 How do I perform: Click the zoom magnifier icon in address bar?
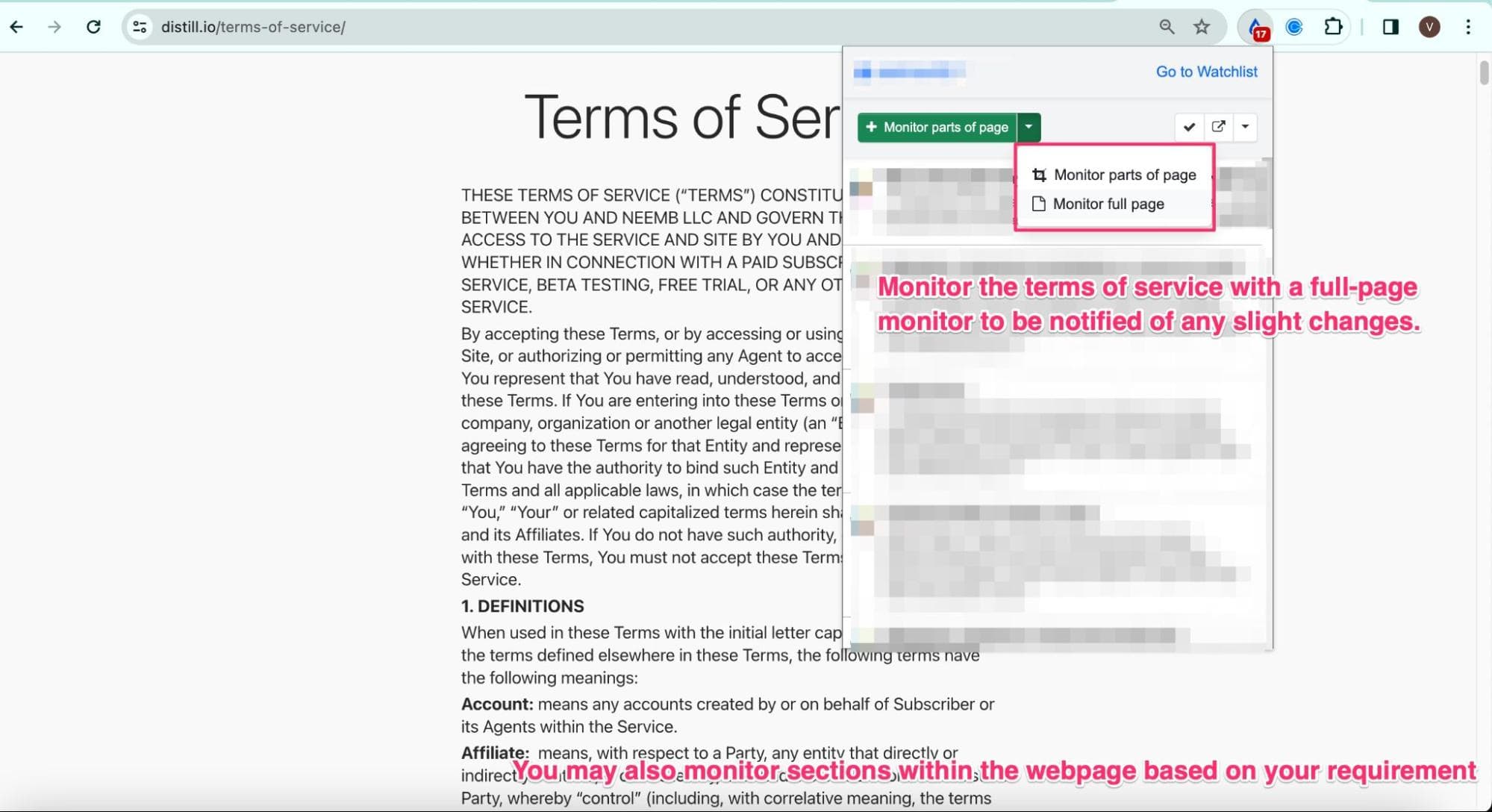pos(1165,27)
